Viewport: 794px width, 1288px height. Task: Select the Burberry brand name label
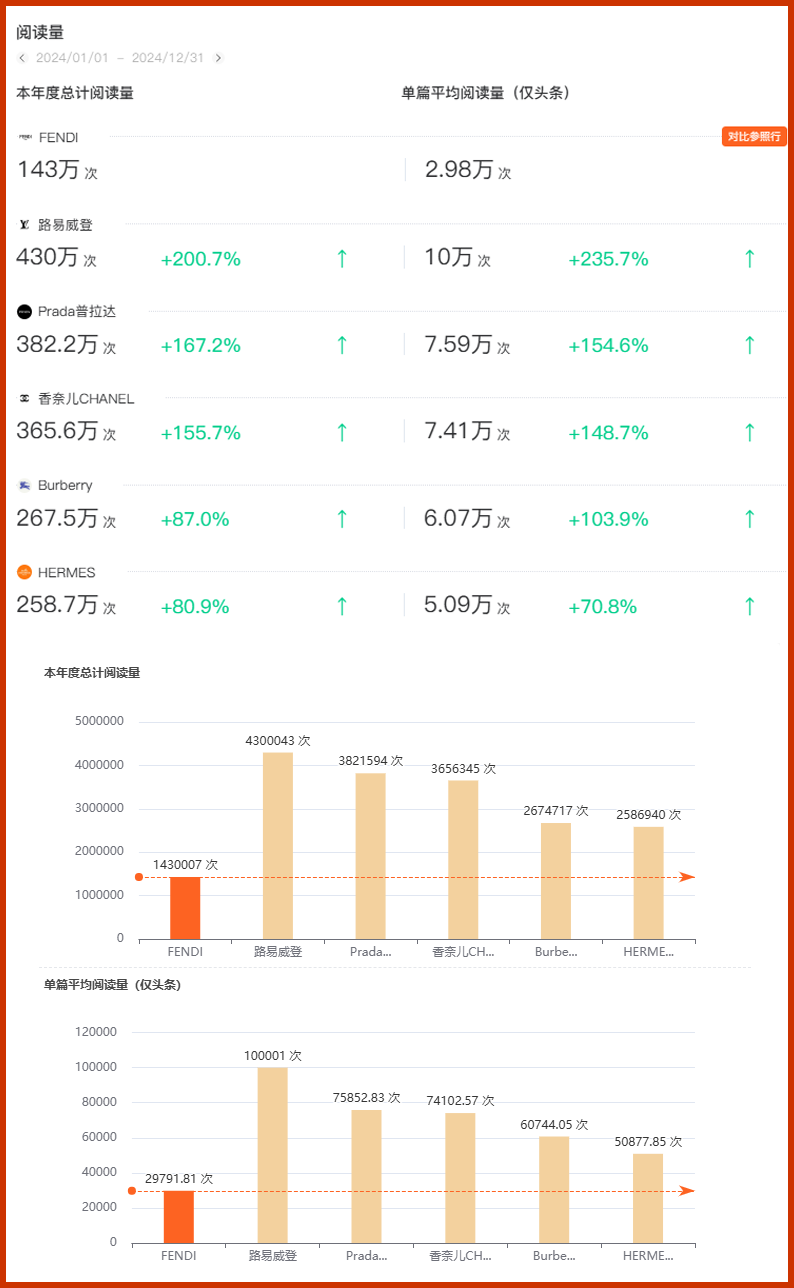65,485
